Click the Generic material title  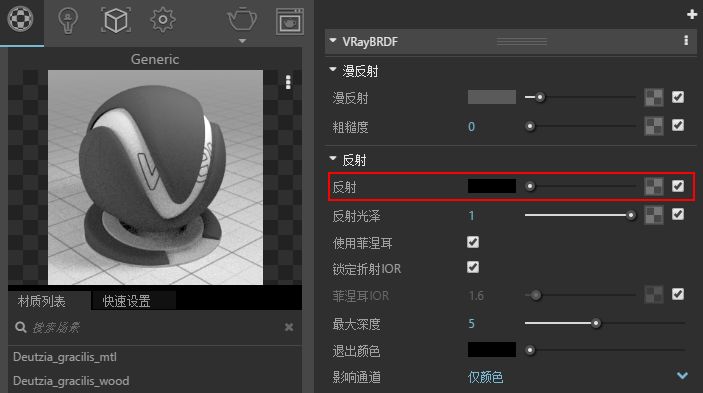coord(155,59)
